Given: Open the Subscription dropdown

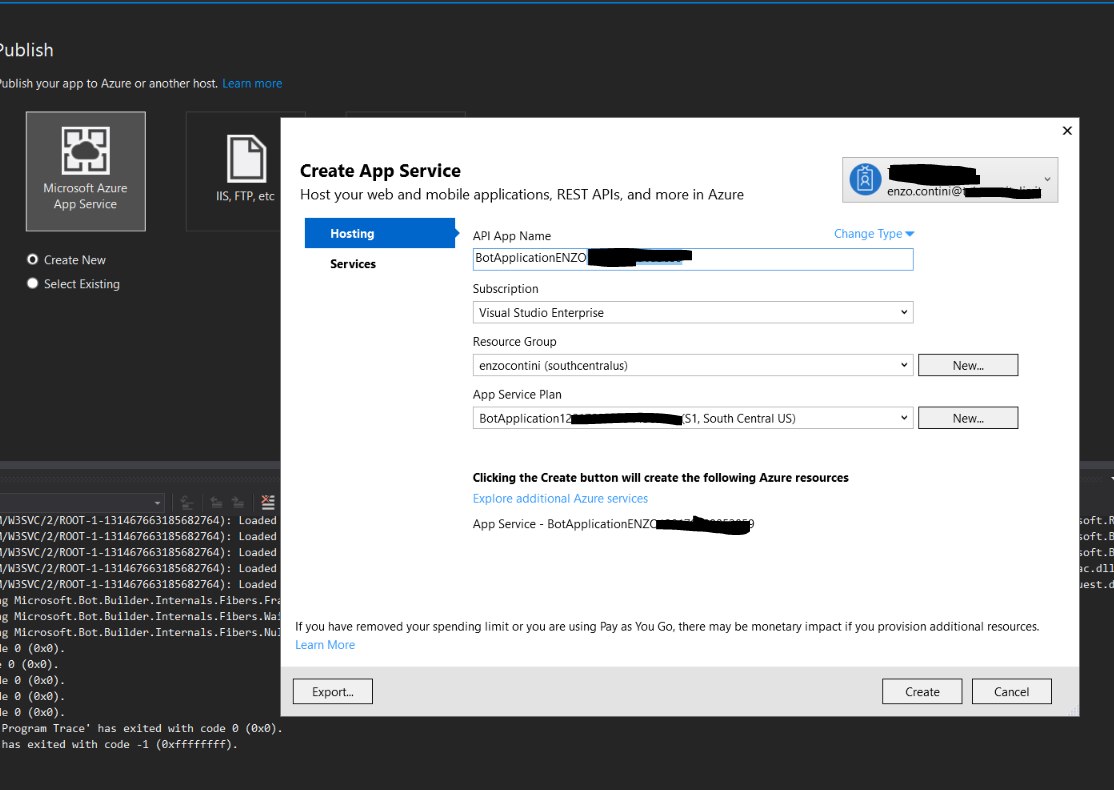Looking at the screenshot, I should (692, 313).
